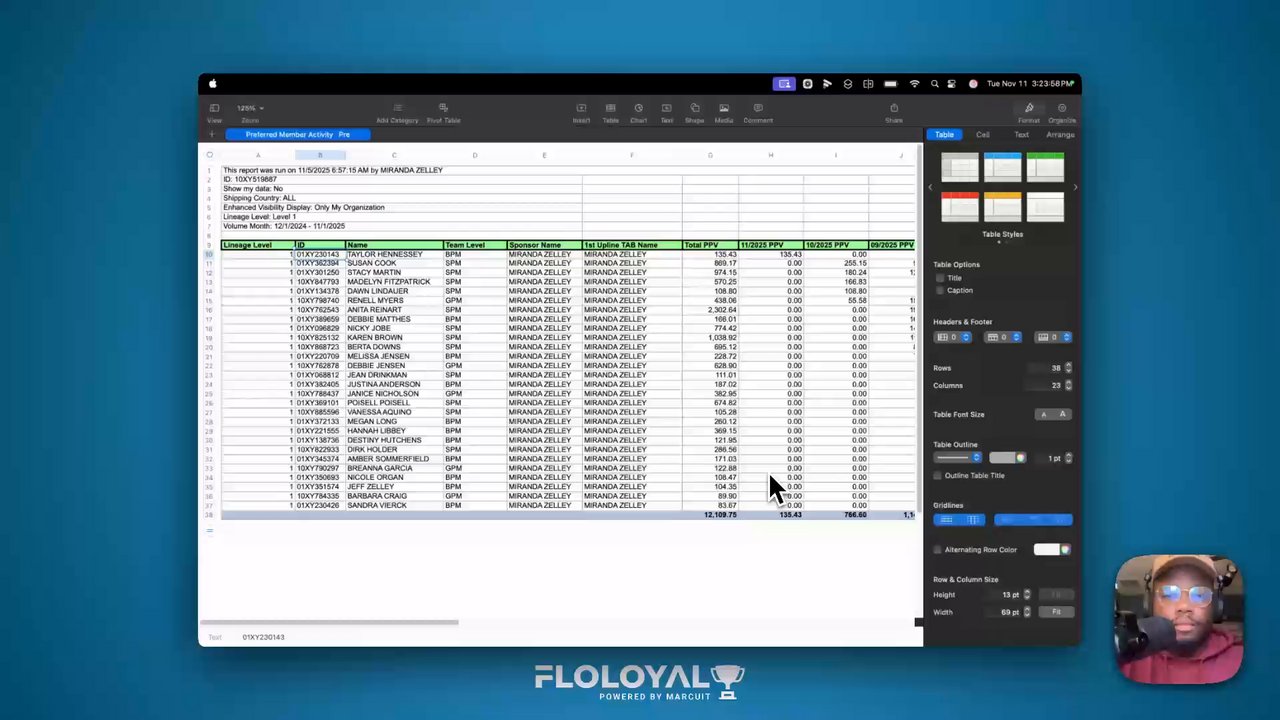The height and width of the screenshot is (720, 1280).
Task: Enable the table Caption checkbox
Action: point(939,290)
